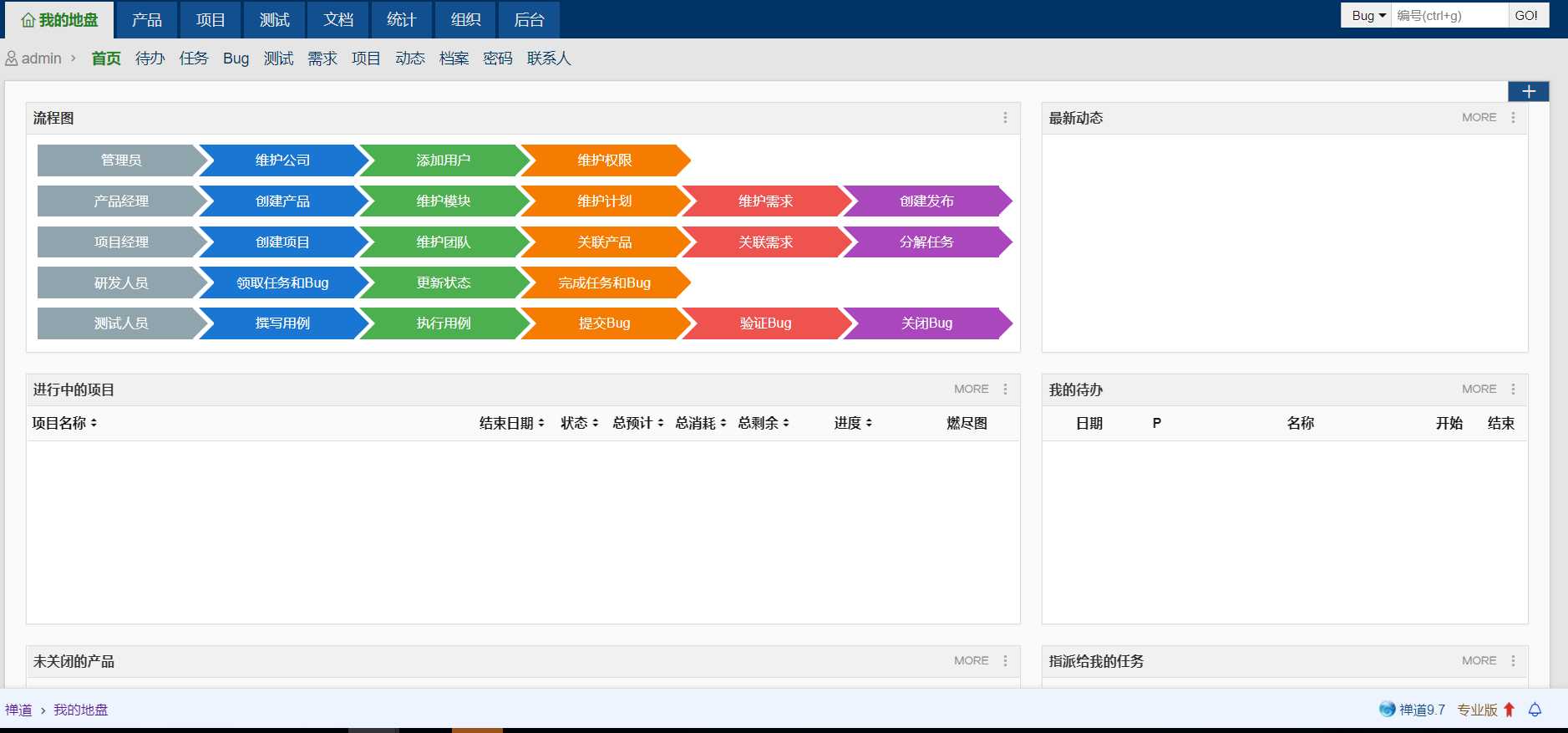Viewport: 1568px width, 733px height.
Task: Click the red upgrade arrow icon
Action: click(x=1509, y=710)
